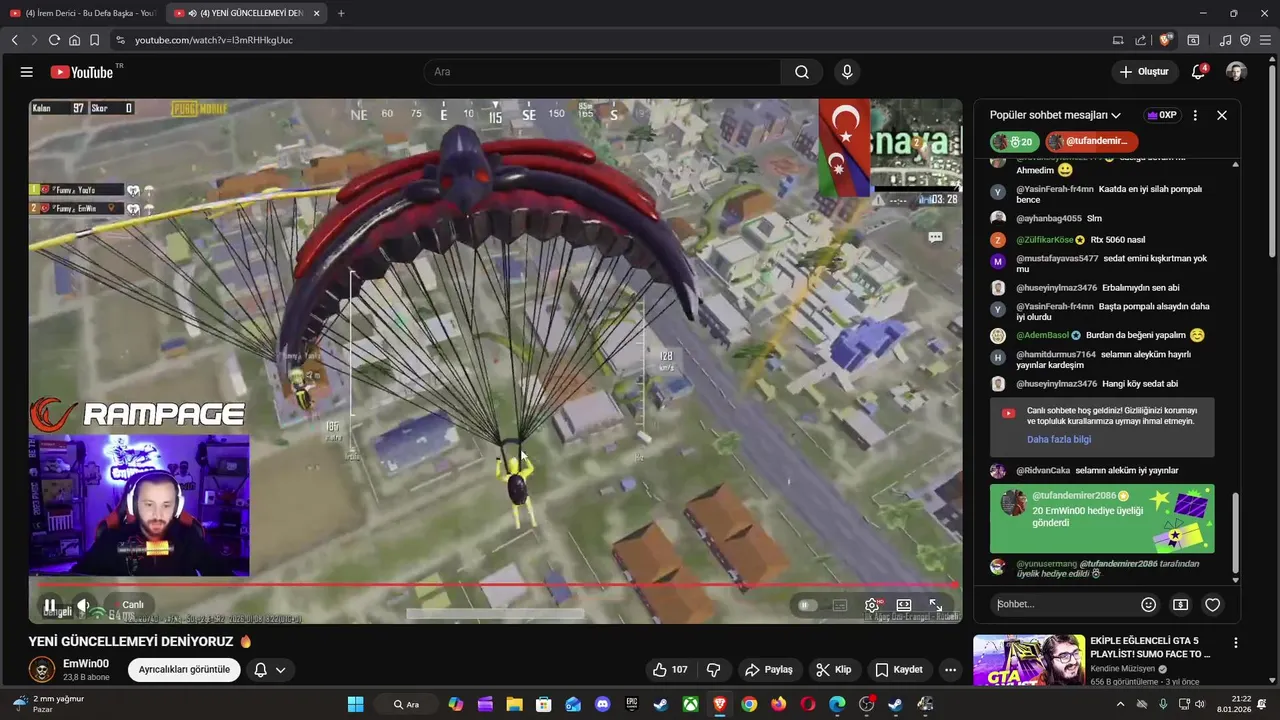
Task: Bookmark this page
Action: point(94,40)
